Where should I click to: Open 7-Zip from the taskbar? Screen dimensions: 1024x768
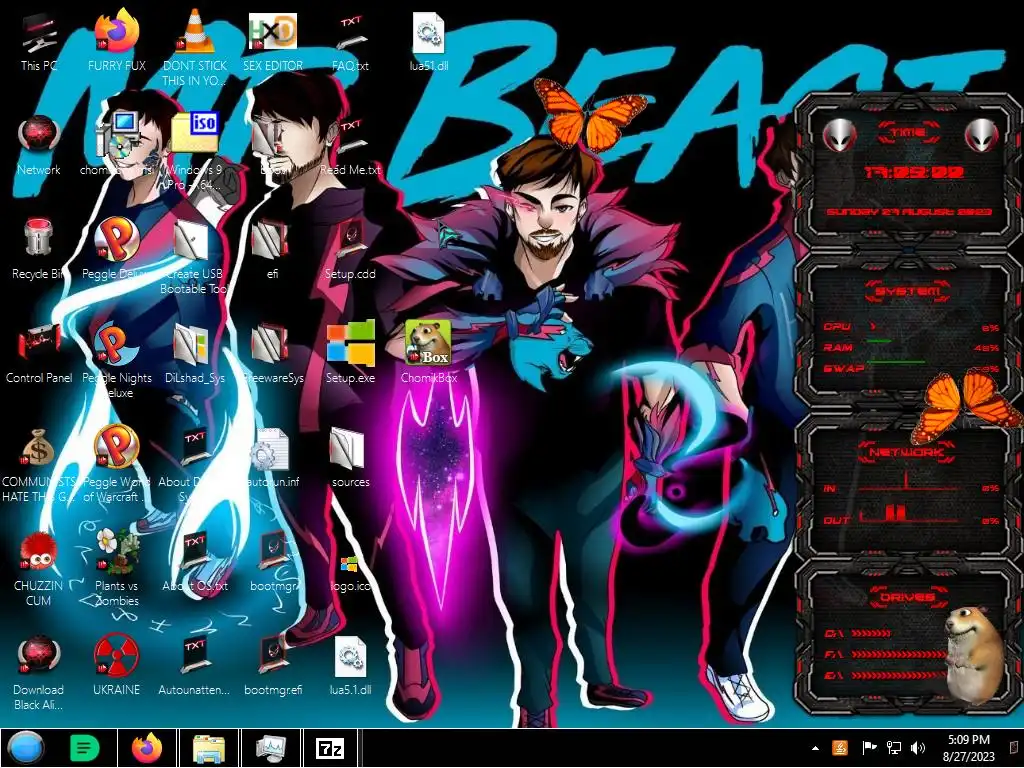330,748
